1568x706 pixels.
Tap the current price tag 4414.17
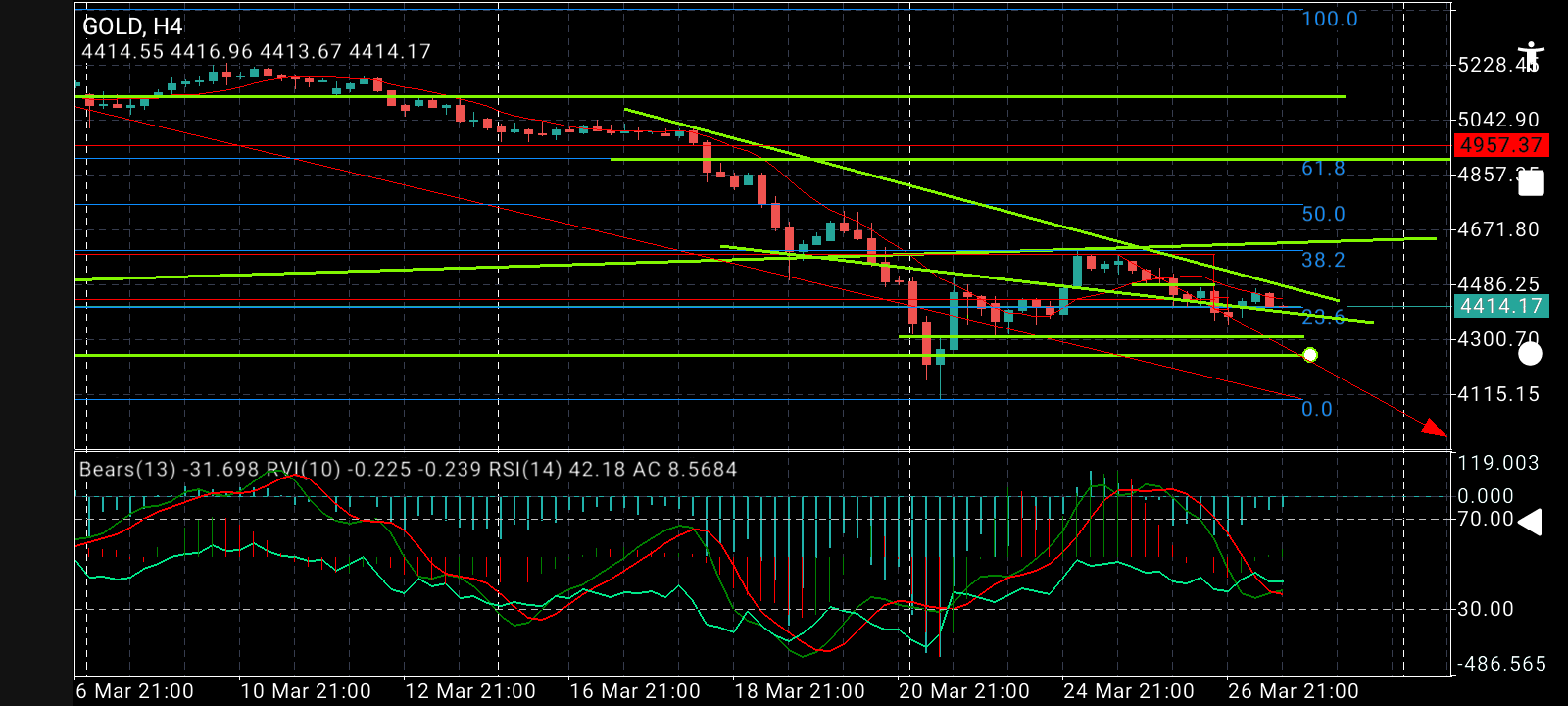1500,306
